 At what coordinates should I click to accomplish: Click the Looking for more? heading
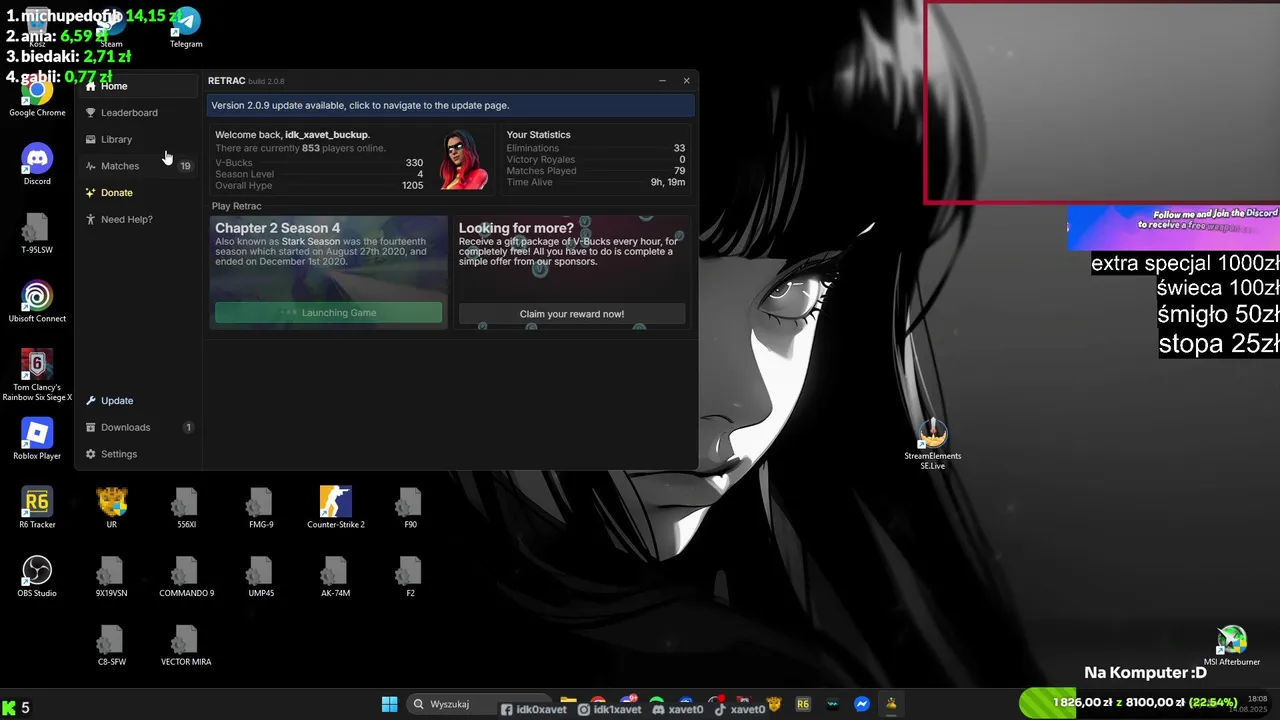pos(516,228)
